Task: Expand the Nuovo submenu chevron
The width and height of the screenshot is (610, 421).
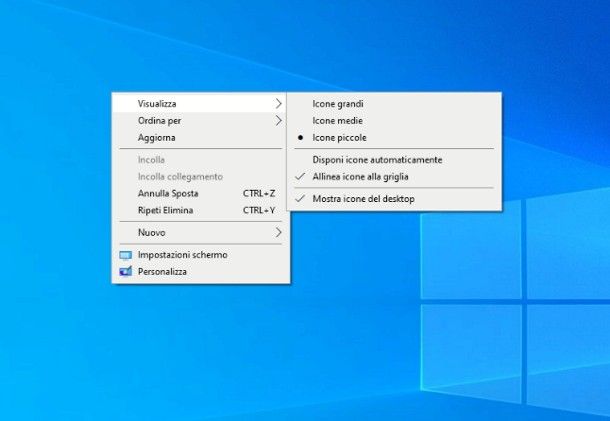Action: click(279, 232)
